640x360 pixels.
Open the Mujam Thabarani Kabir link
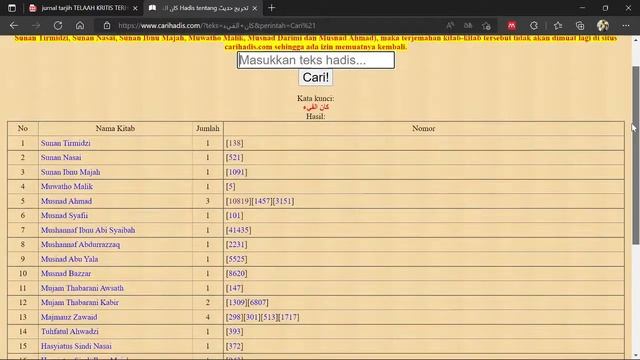[80, 302]
